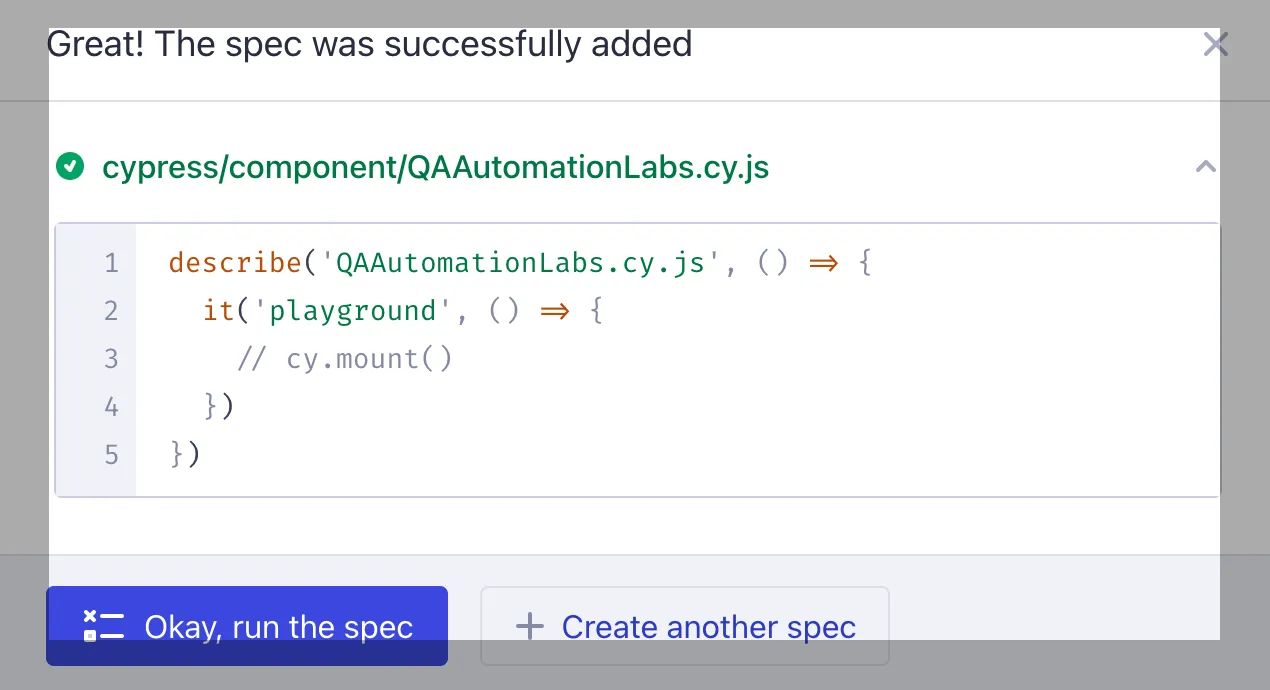Click the closing brace on line five
This screenshot has height=690, width=1270.
tap(178, 455)
